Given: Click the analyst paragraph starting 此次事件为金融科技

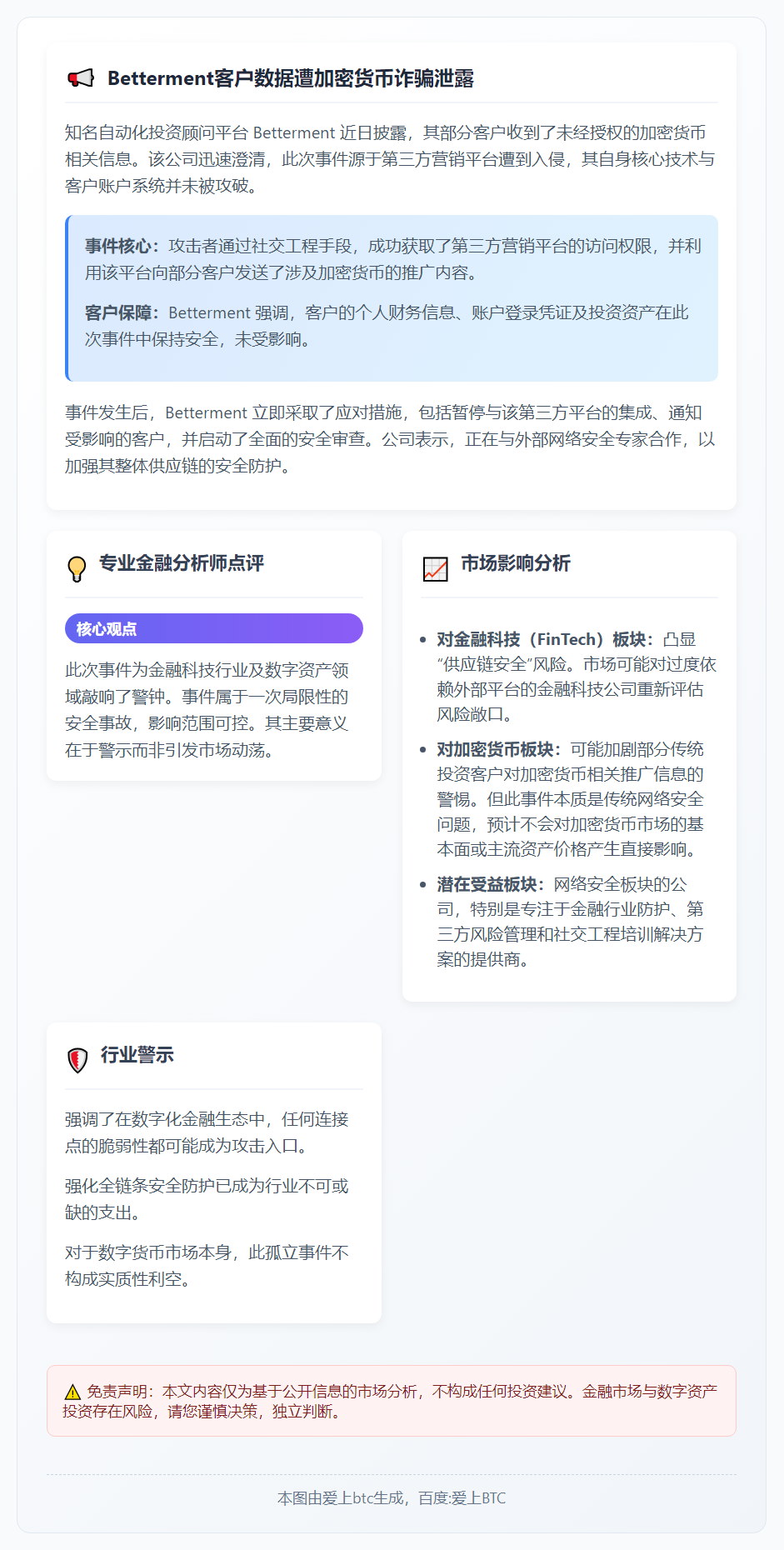Looking at the screenshot, I should (x=207, y=710).
